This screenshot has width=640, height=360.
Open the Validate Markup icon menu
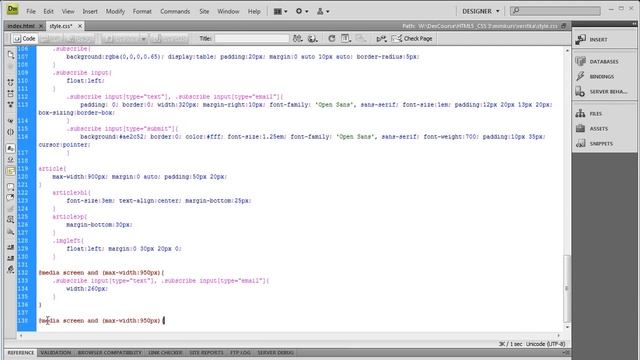click(x=381, y=38)
